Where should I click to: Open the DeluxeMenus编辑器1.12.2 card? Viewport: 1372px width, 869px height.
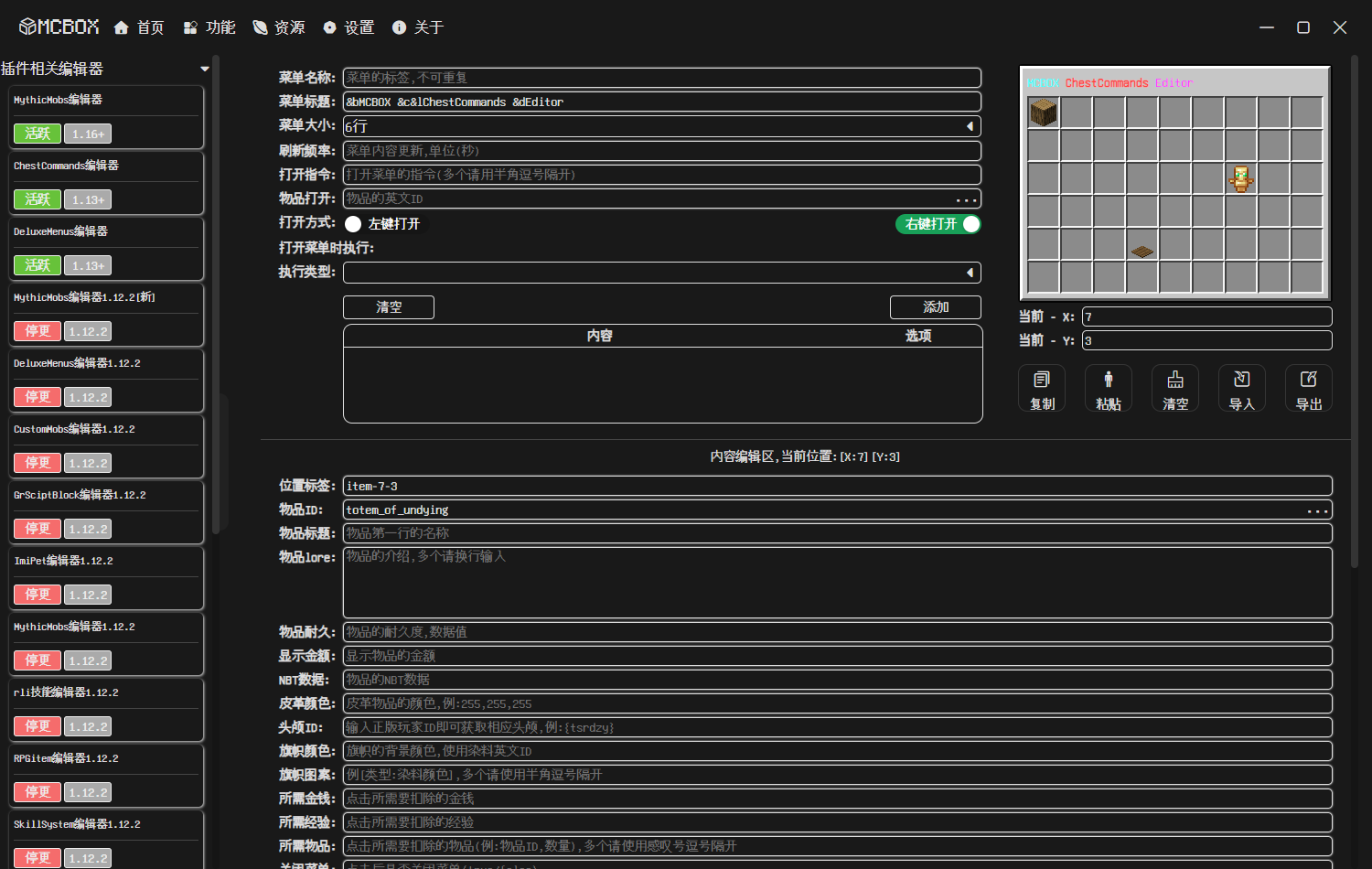[106, 381]
